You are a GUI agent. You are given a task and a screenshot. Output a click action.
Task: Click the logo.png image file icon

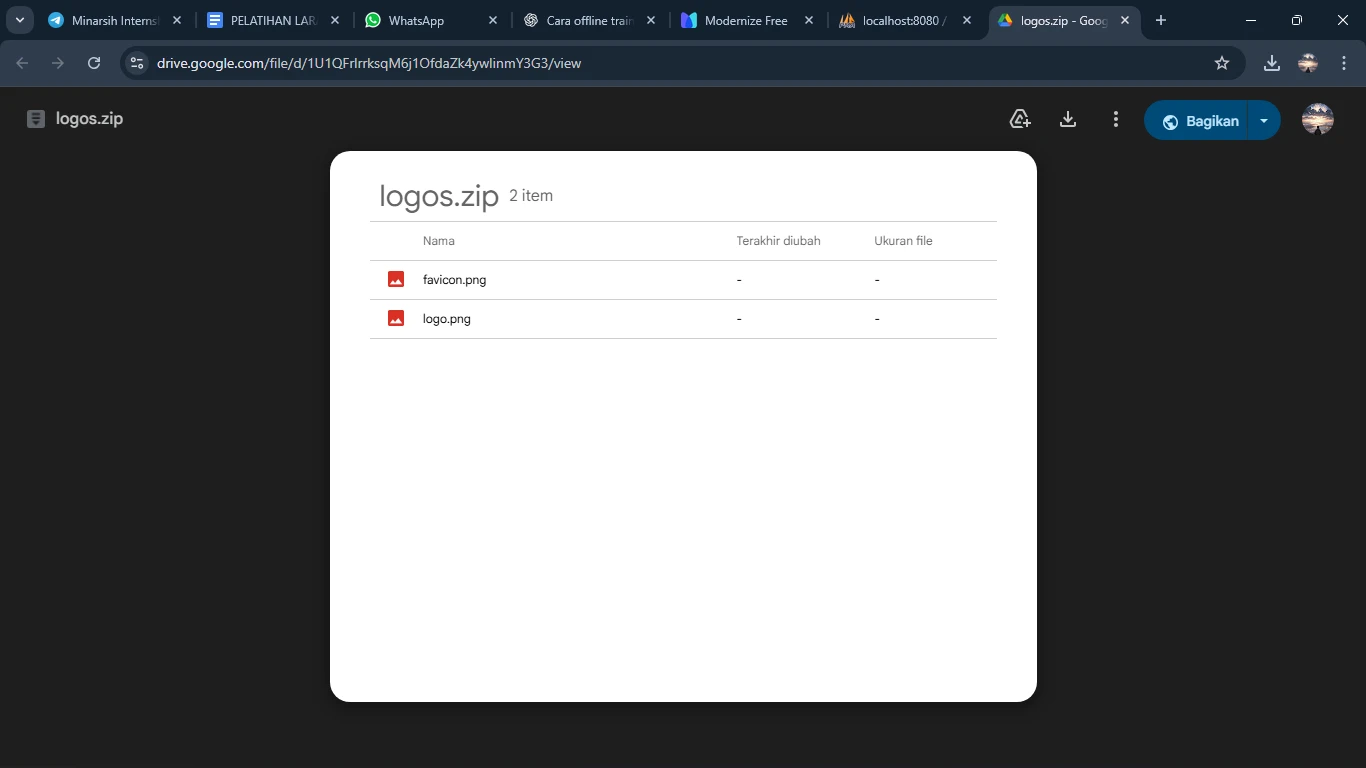pyautogui.click(x=396, y=319)
